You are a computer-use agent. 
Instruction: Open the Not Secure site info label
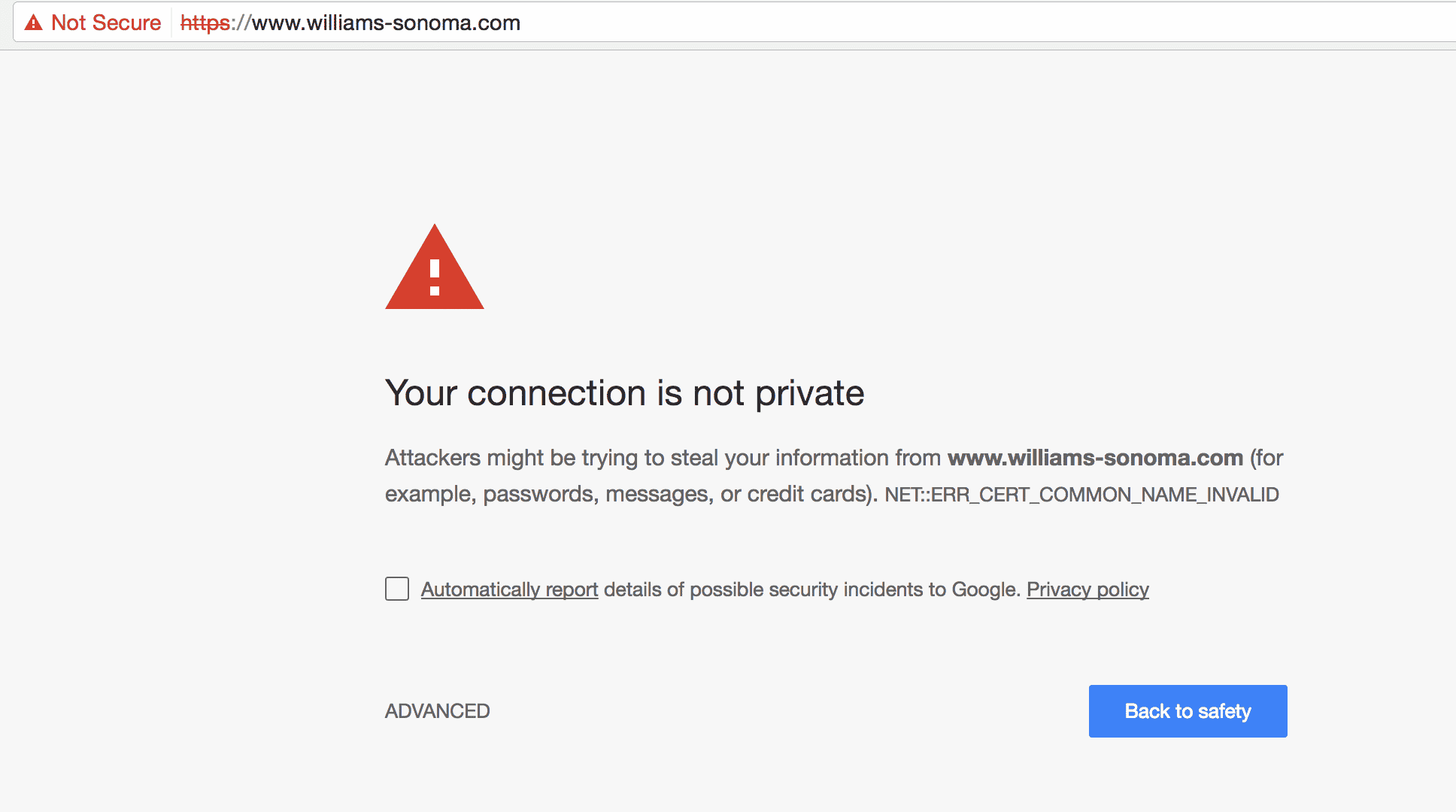tap(106, 23)
